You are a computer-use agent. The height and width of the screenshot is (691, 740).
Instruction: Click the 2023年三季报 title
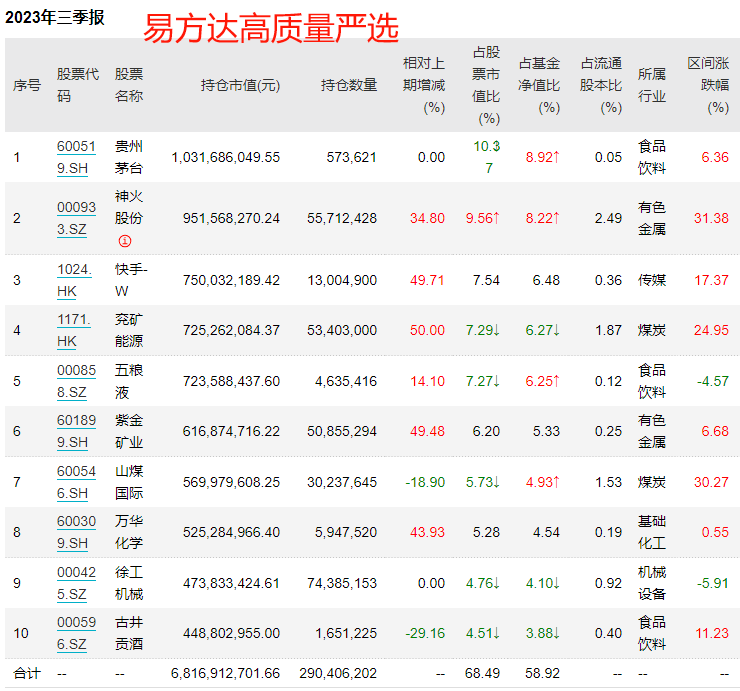tap(54, 17)
